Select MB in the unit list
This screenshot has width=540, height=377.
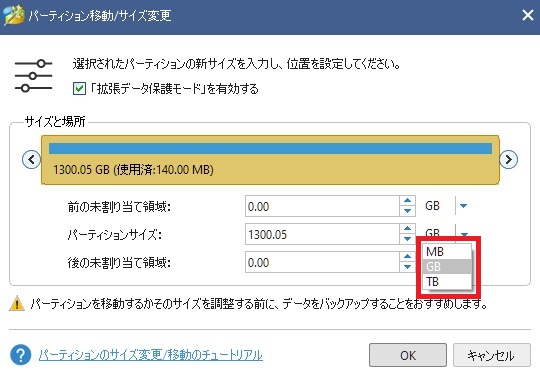447,252
